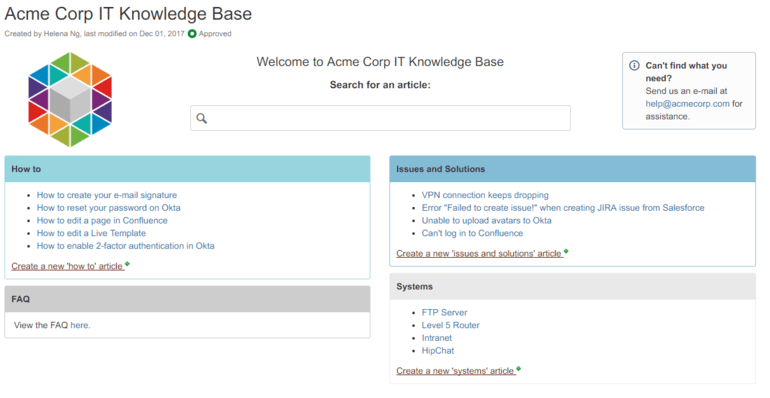
Task: Click the page title 'Acme Corp IT Knowledge Base'
Action: 128,14
